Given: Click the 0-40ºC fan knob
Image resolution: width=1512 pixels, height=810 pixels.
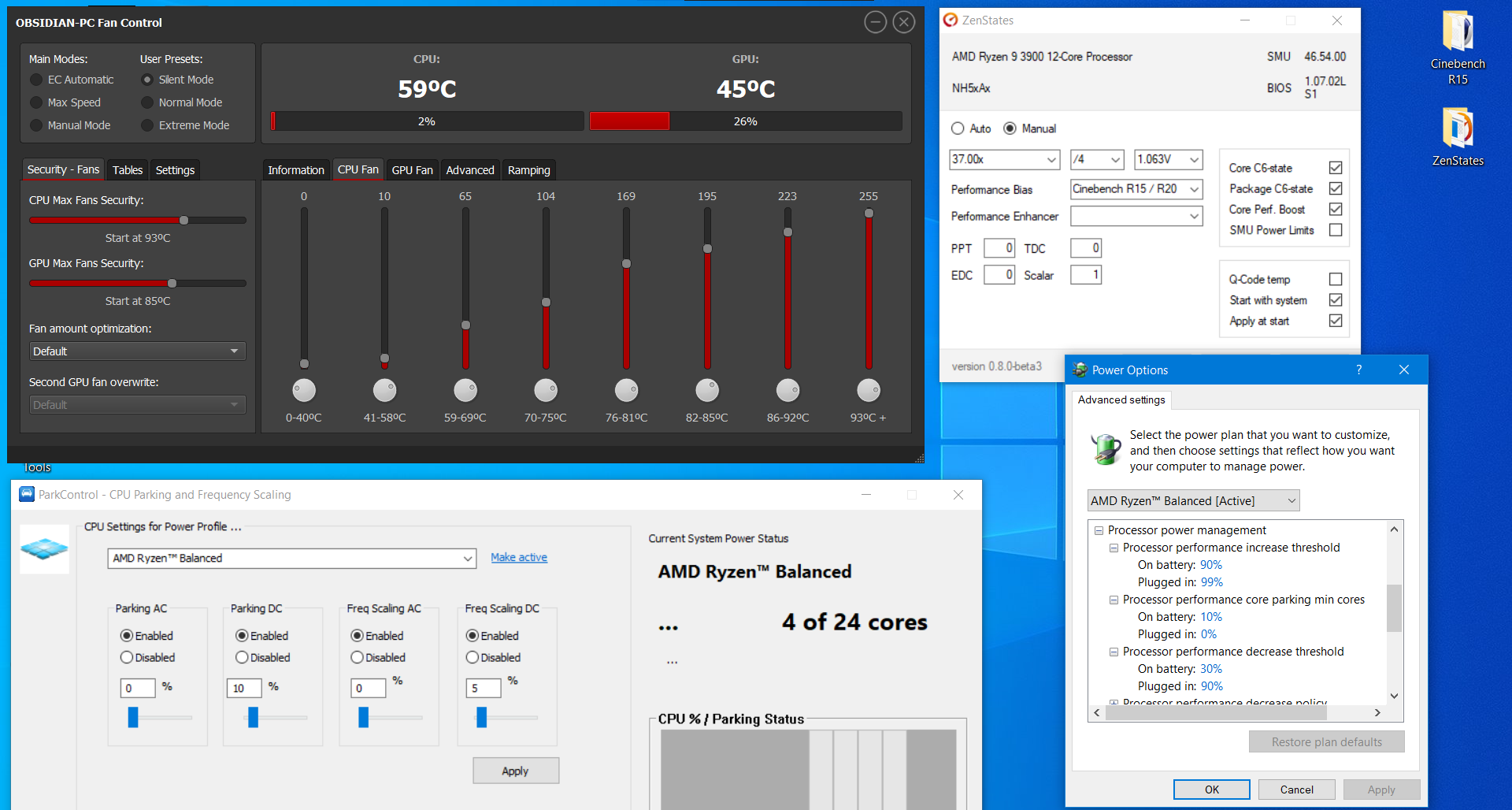Looking at the screenshot, I should (x=304, y=390).
